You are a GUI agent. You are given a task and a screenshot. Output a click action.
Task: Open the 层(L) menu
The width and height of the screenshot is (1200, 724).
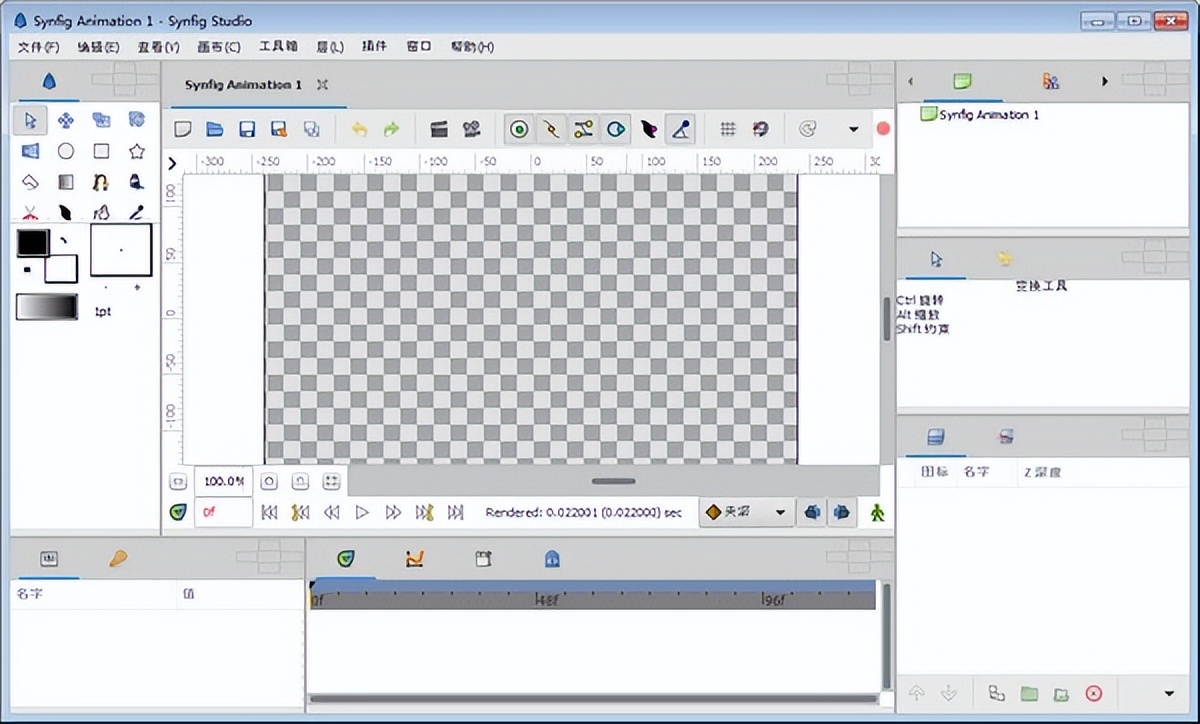click(x=329, y=47)
